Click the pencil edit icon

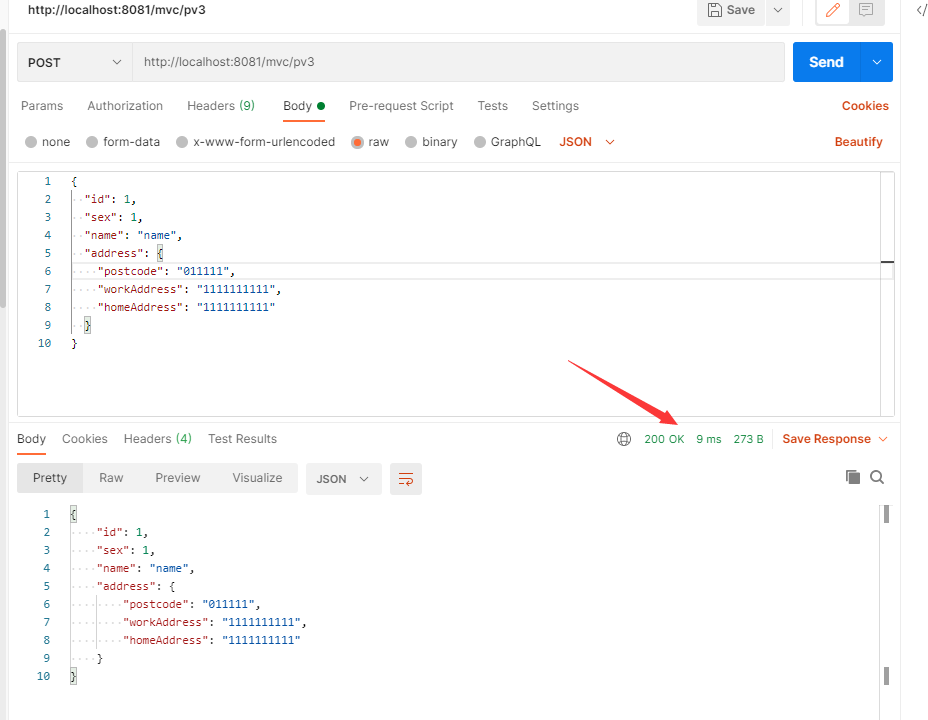click(x=832, y=10)
